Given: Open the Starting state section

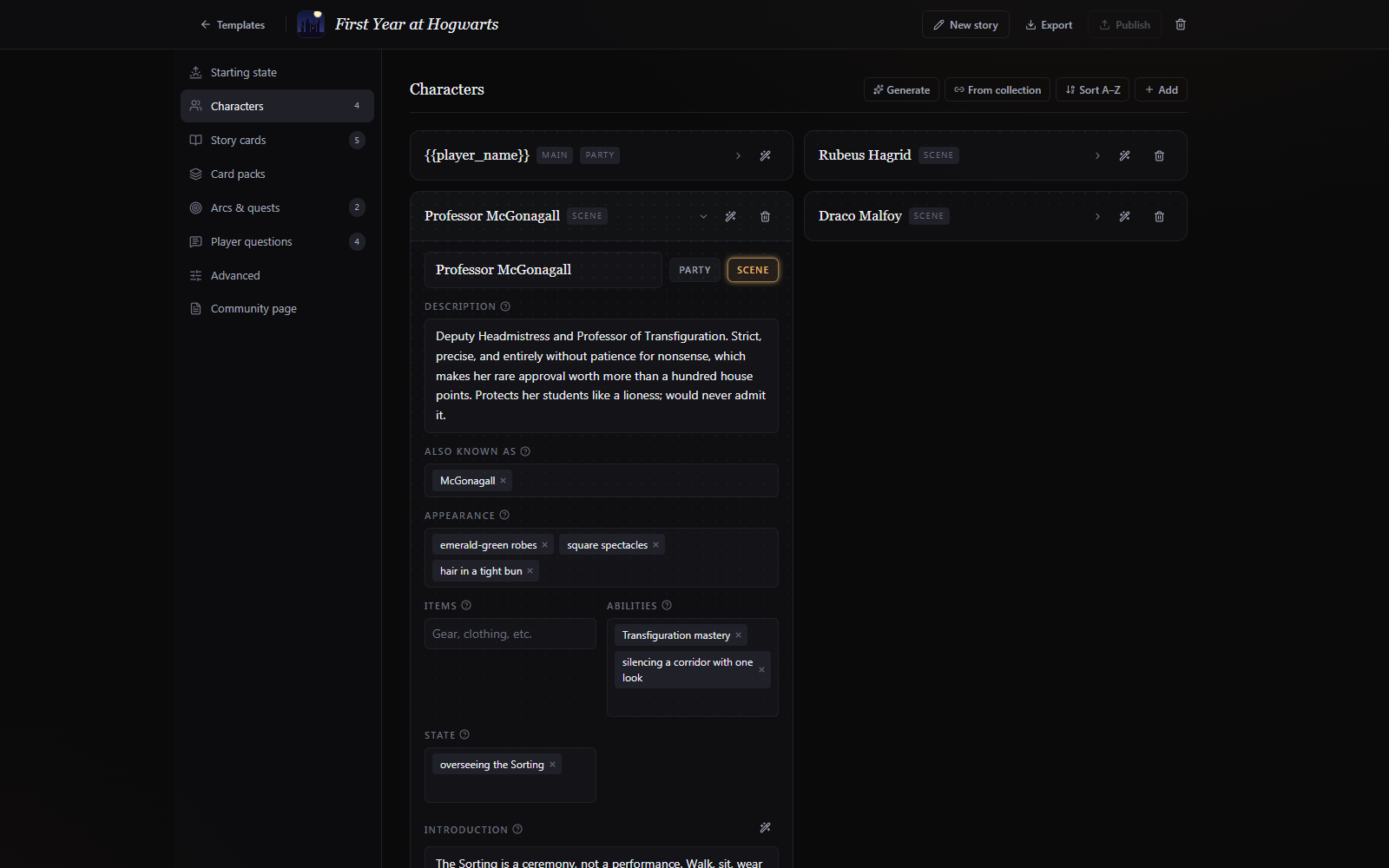Looking at the screenshot, I should click(277, 73).
